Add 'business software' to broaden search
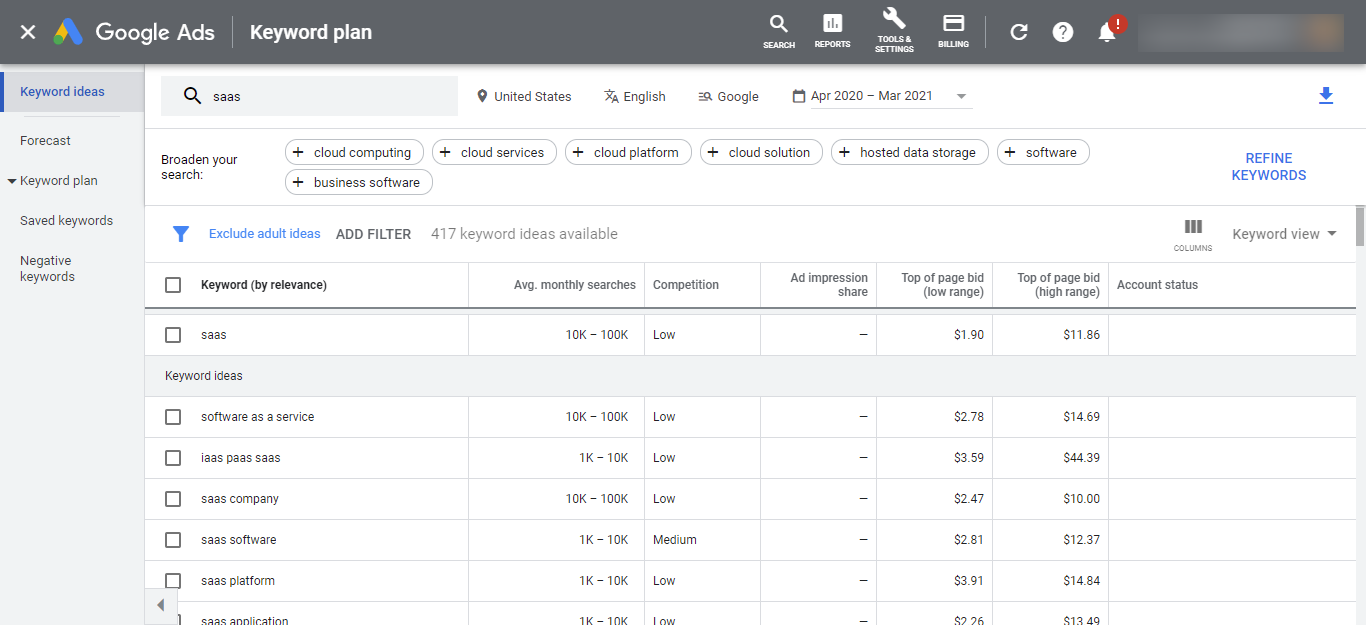Screen dimensions: 1366x625 point(359,182)
